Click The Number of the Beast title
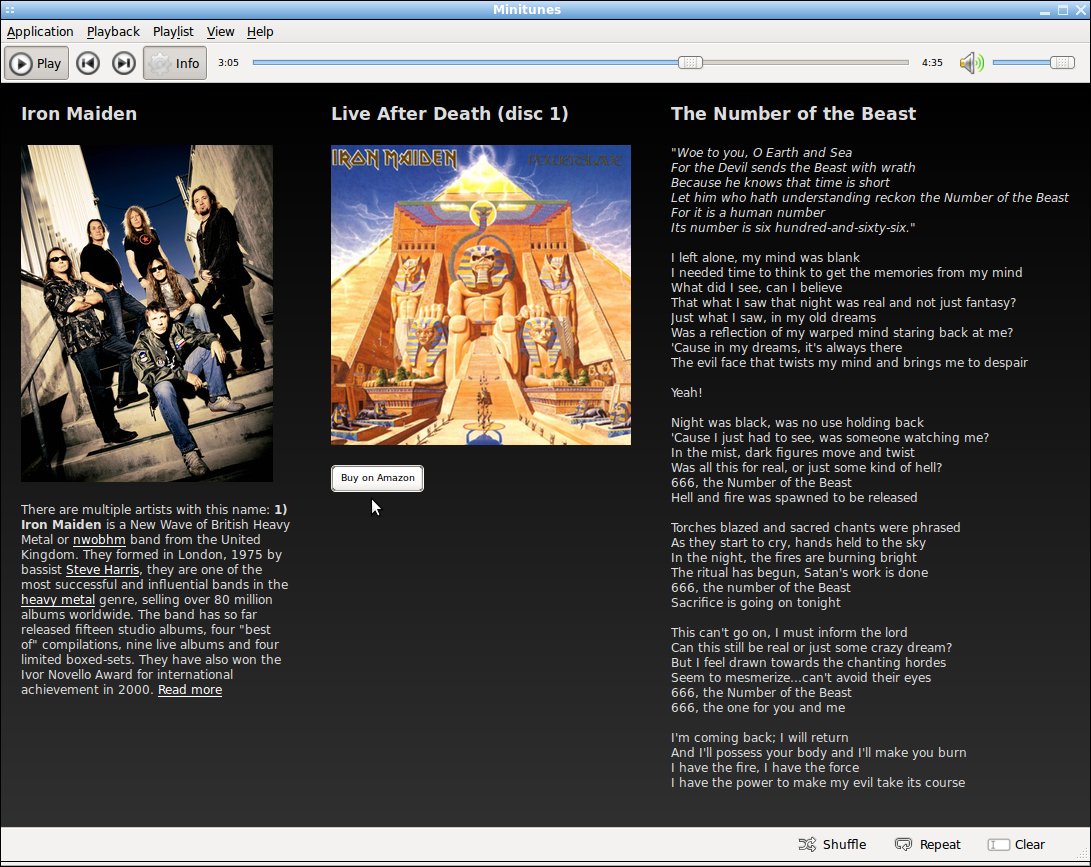This screenshot has height=867, width=1091. (x=793, y=114)
